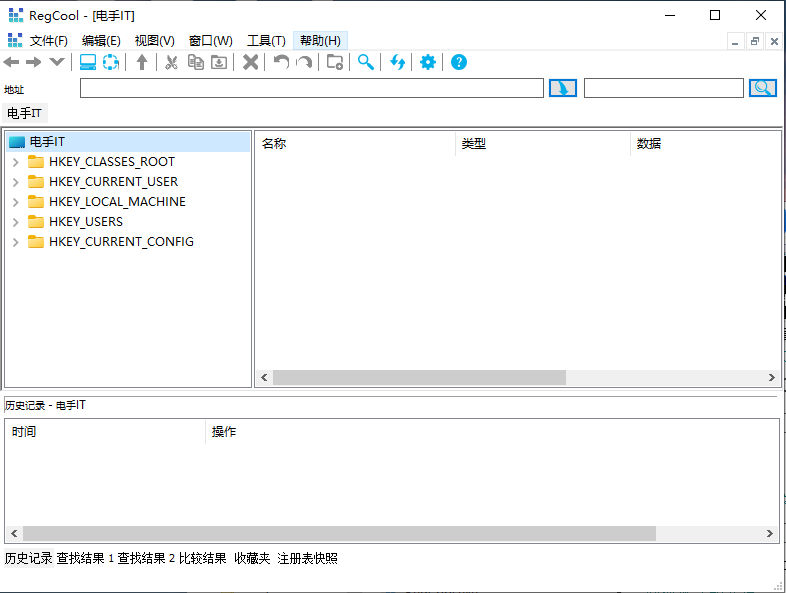Select the HKEY_CLASSES_ROOT key
This screenshot has height=593, width=786.
[112, 162]
